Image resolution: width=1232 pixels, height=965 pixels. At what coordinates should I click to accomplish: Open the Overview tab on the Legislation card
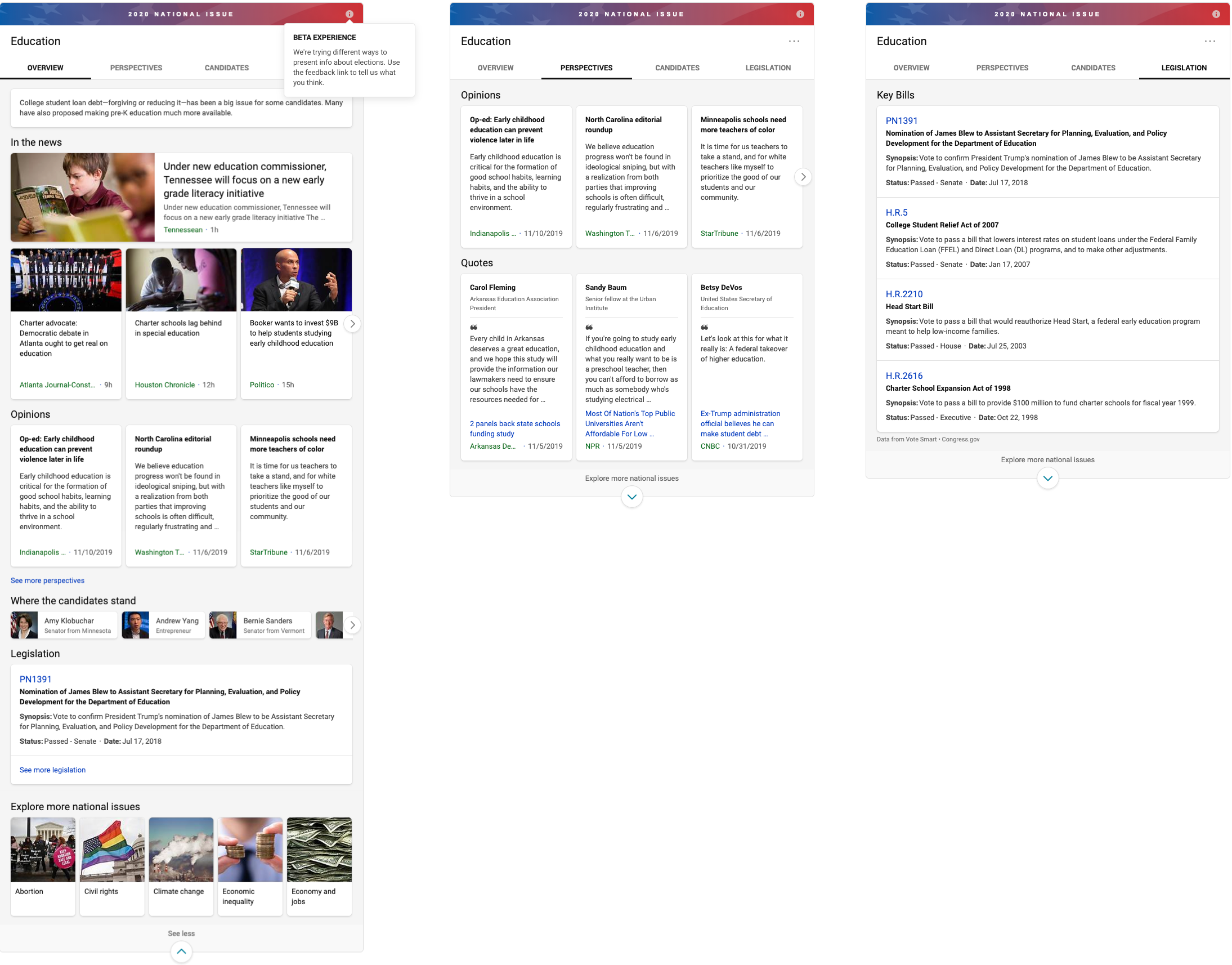(911, 68)
